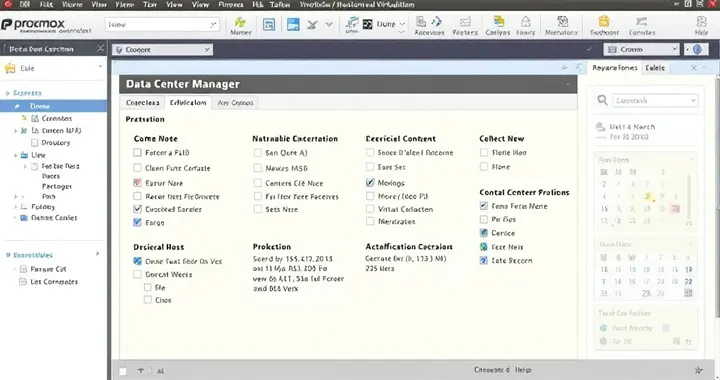Viewport: 720px width, 380px height.
Task: Click the magnifier icon in right panel
Action: [x=602, y=100]
